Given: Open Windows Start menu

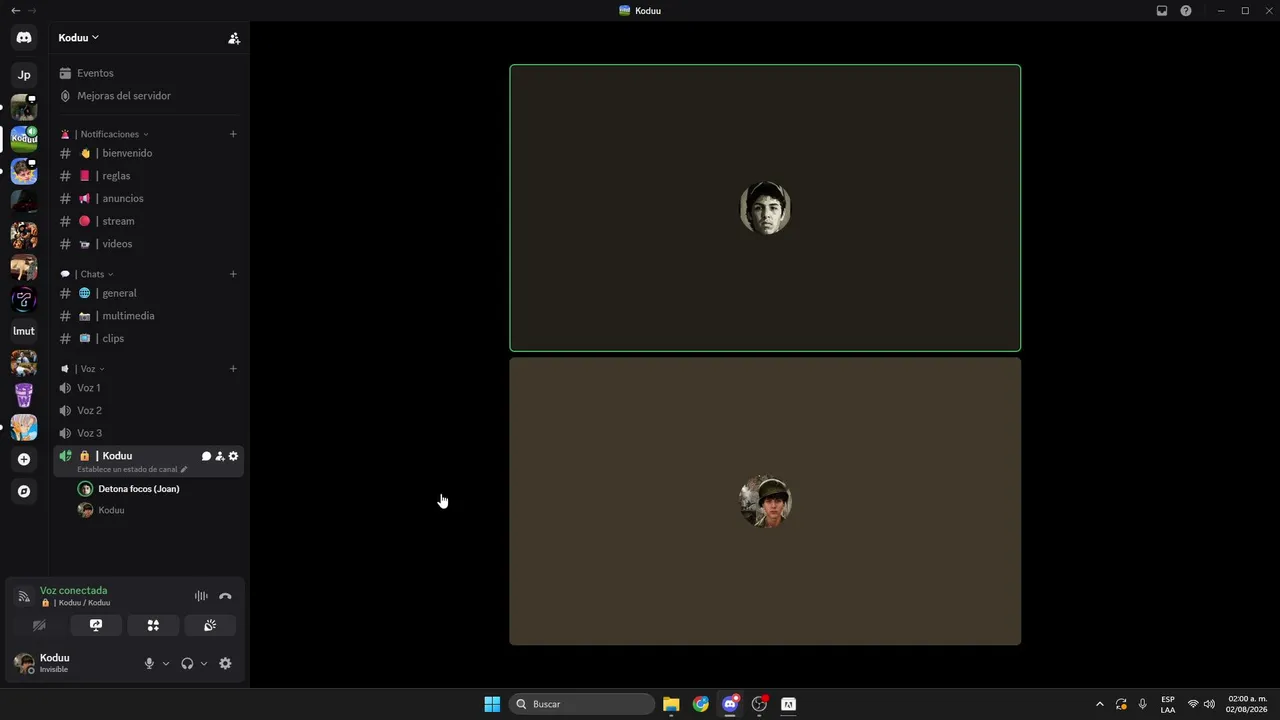Looking at the screenshot, I should (492, 704).
